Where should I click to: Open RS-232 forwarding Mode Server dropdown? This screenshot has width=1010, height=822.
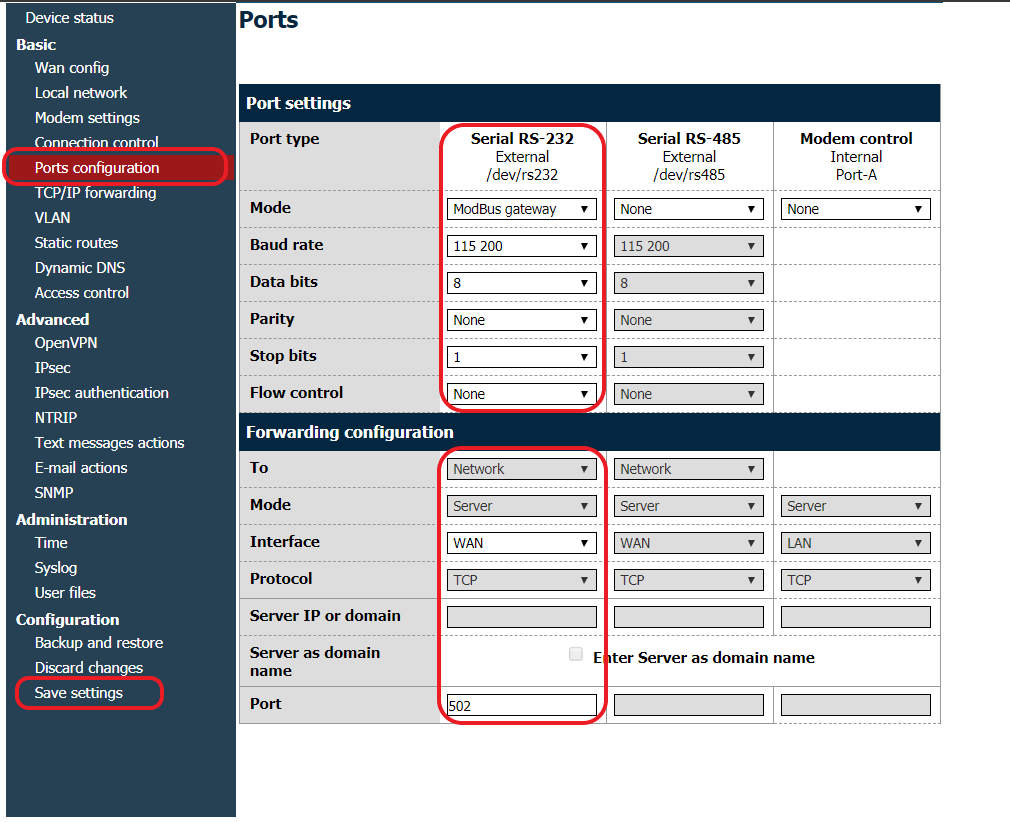click(522, 506)
